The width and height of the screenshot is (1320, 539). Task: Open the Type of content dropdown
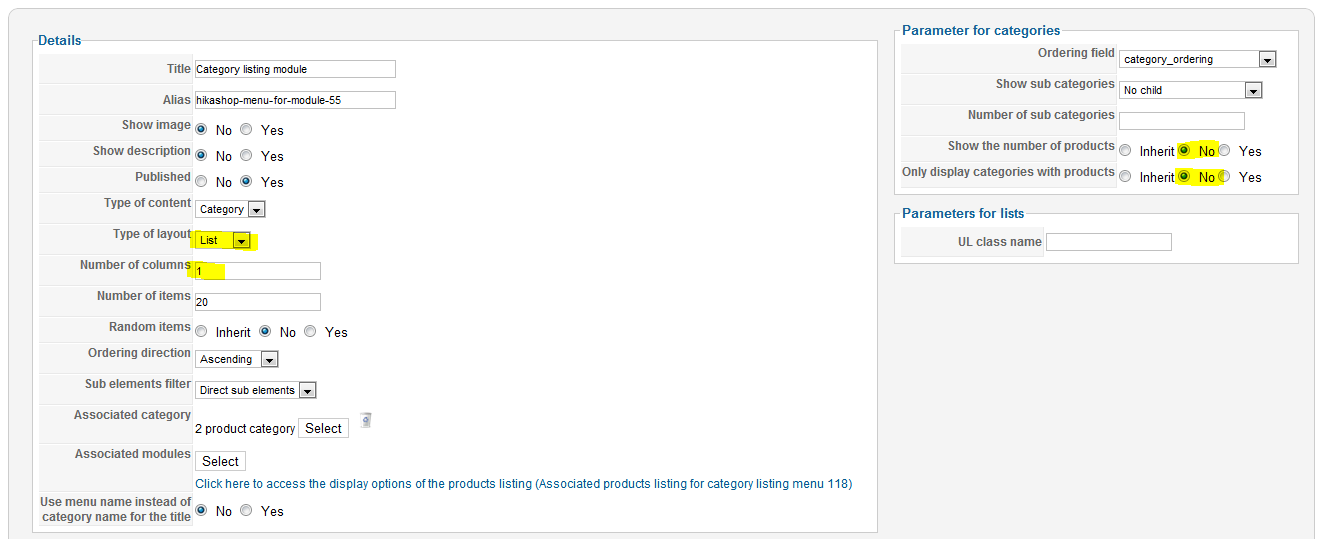pyautogui.click(x=230, y=209)
